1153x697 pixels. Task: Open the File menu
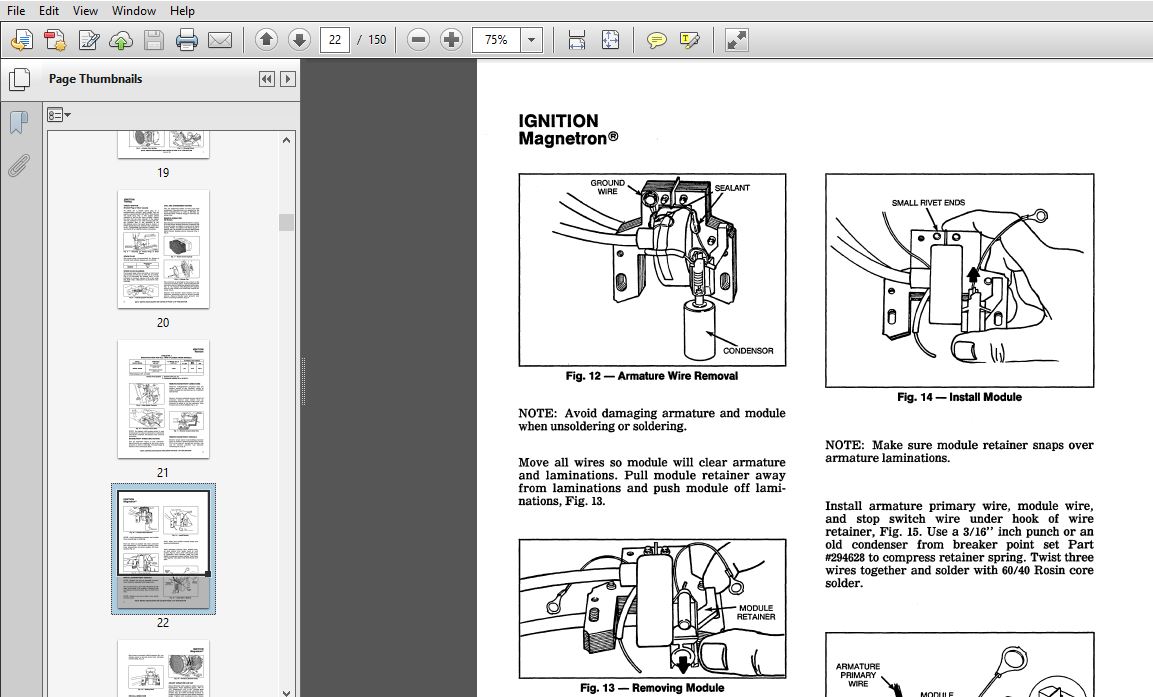[15, 10]
